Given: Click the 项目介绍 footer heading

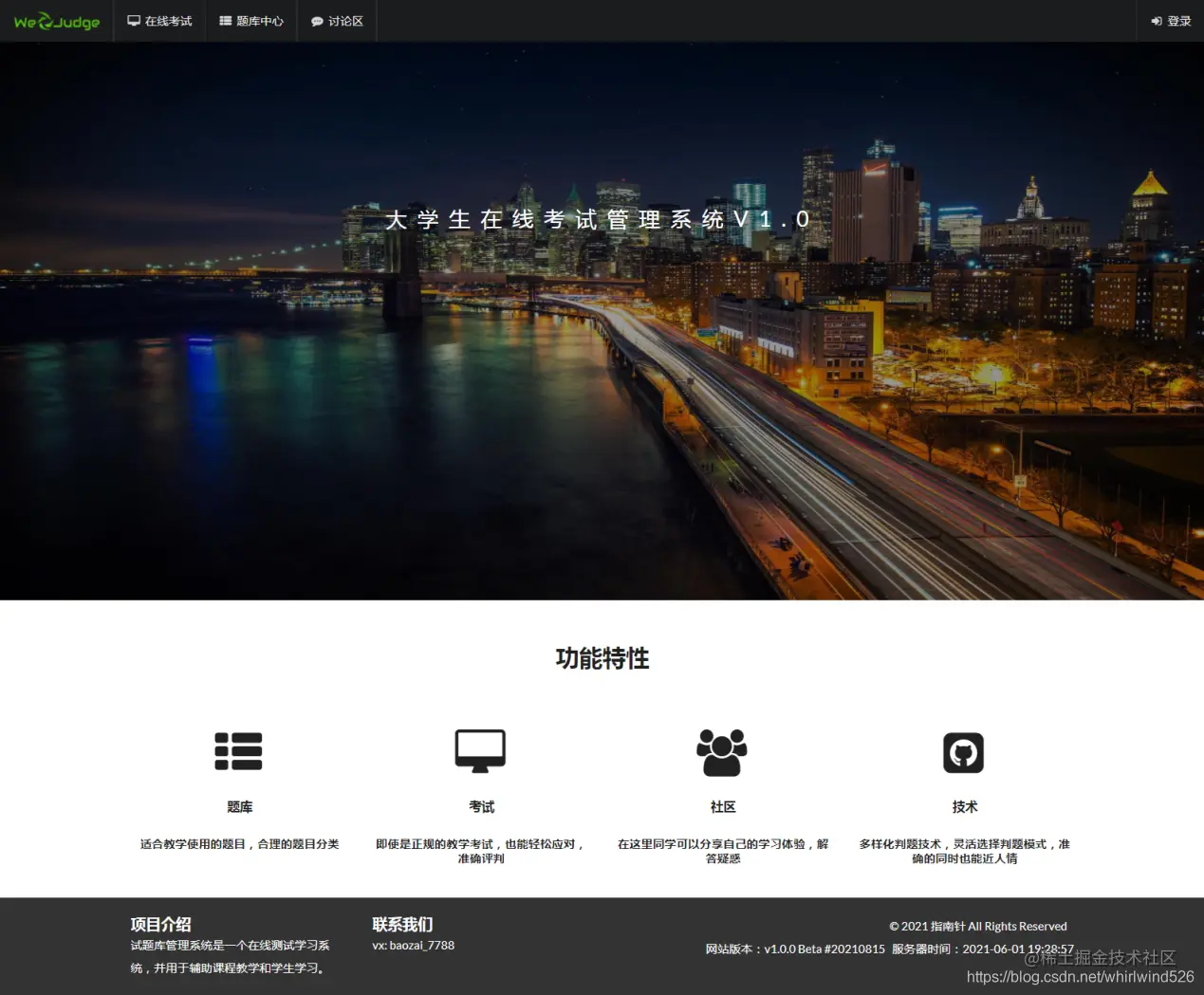Looking at the screenshot, I should (160, 924).
